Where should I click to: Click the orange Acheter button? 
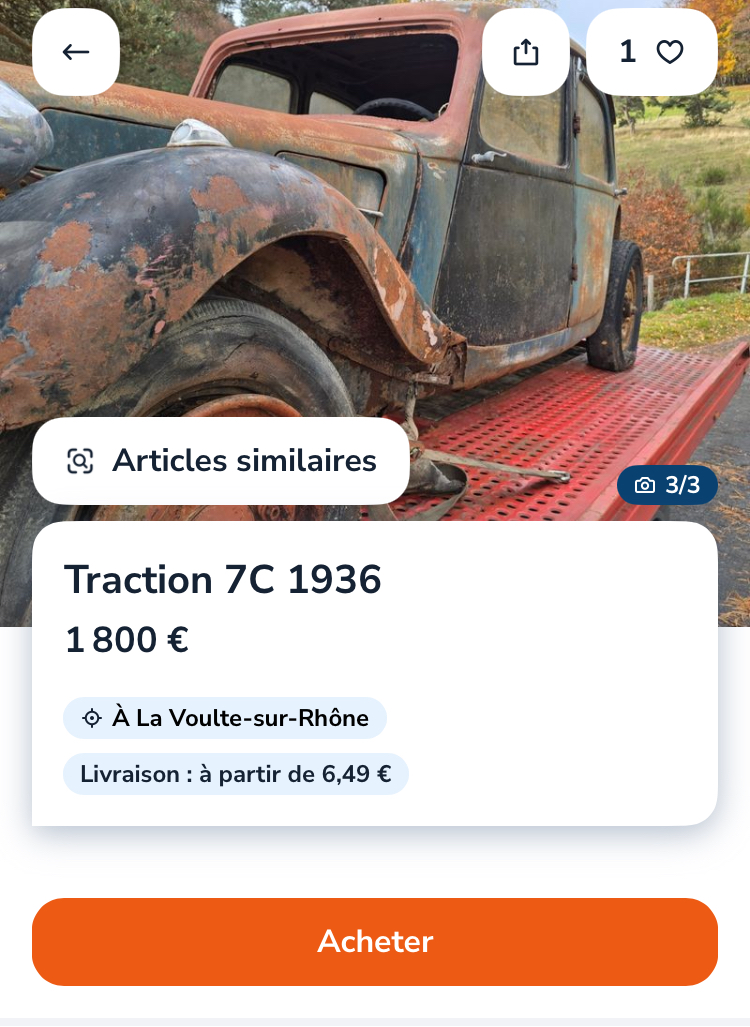point(375,942)
